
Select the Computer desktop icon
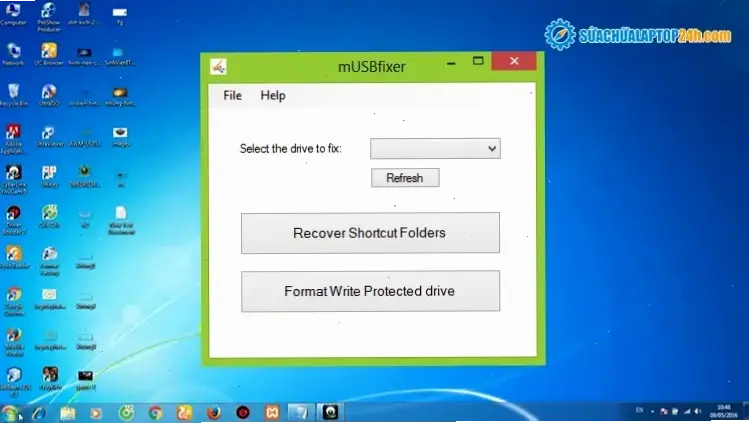coord(13,13)
